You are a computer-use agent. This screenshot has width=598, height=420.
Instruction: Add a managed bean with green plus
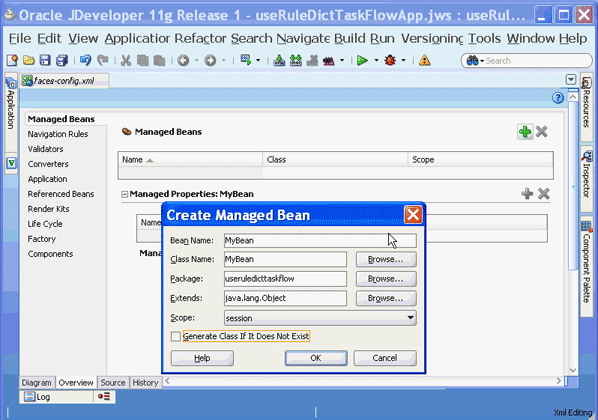click(x=525, y=132)
